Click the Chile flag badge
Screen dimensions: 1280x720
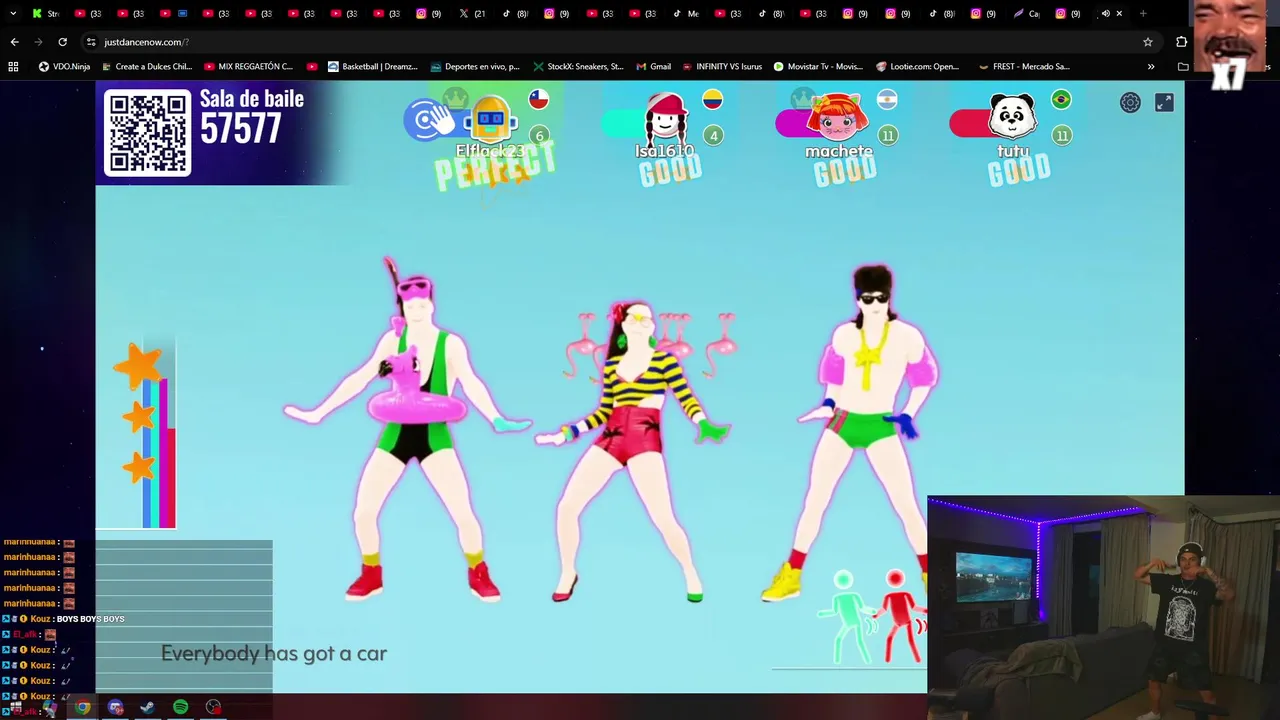pyautogui.click(x=539, y=99)
